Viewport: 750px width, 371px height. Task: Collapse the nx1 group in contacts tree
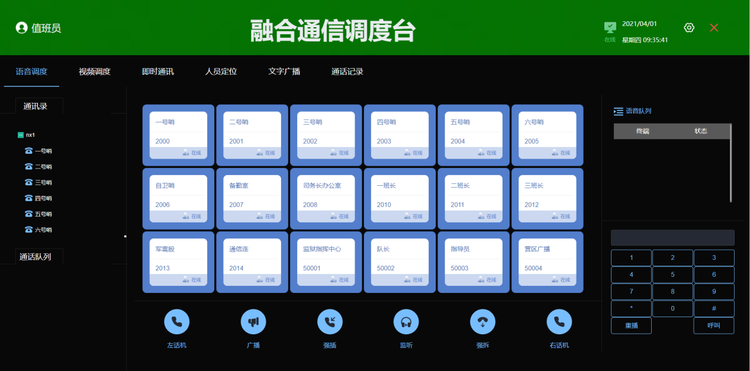click(x=21, y=135)
